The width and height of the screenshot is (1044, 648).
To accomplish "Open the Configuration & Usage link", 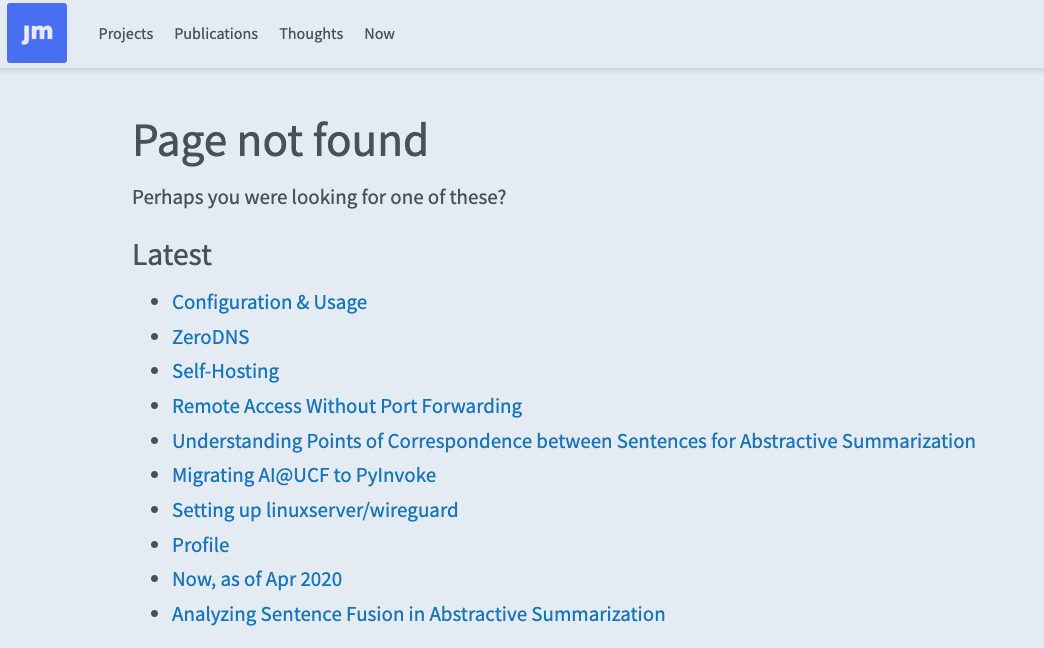I will click(269, 302).
